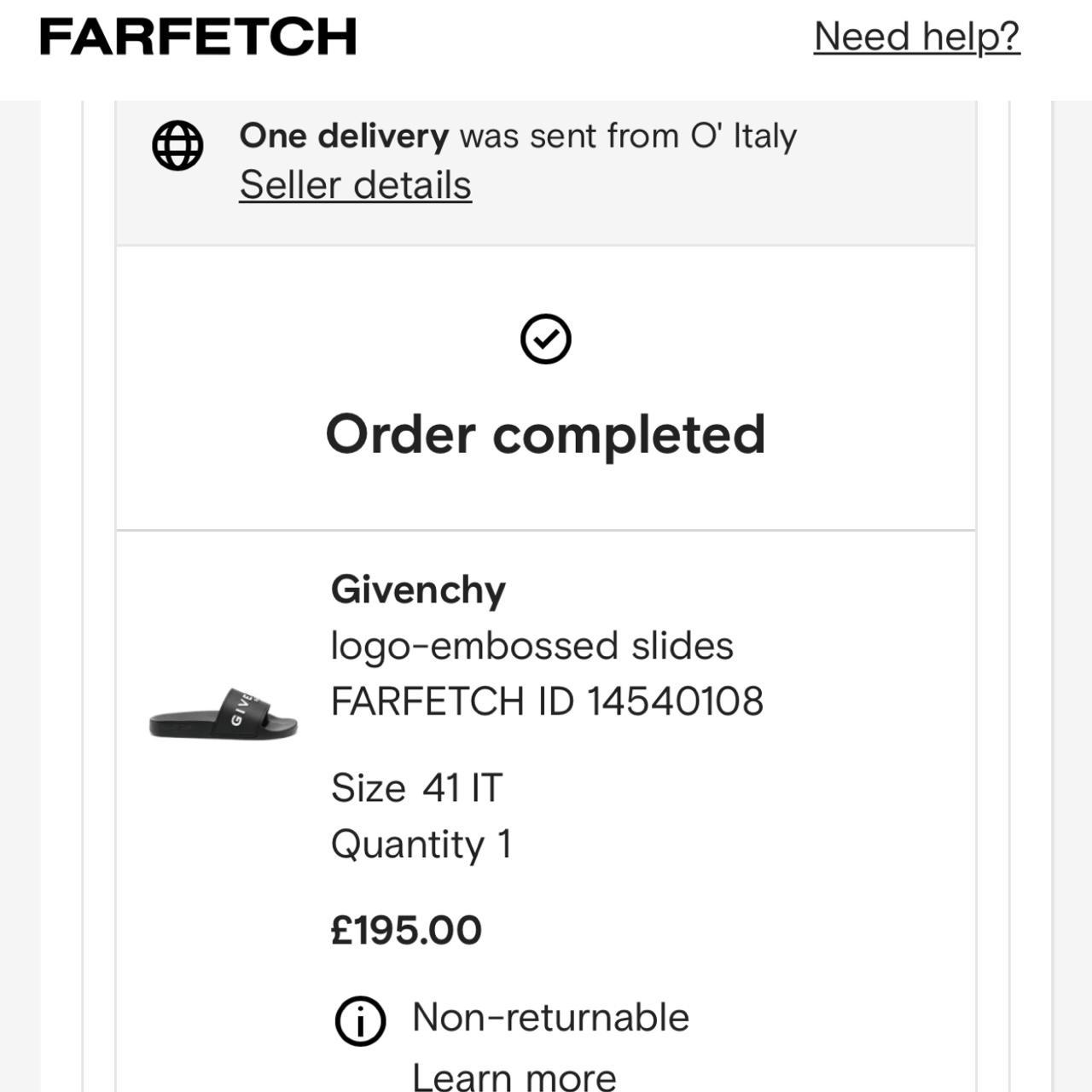1092x1092 pixels.
Task: Select the O' Italy seller name
Action: [x=743, y=136]
